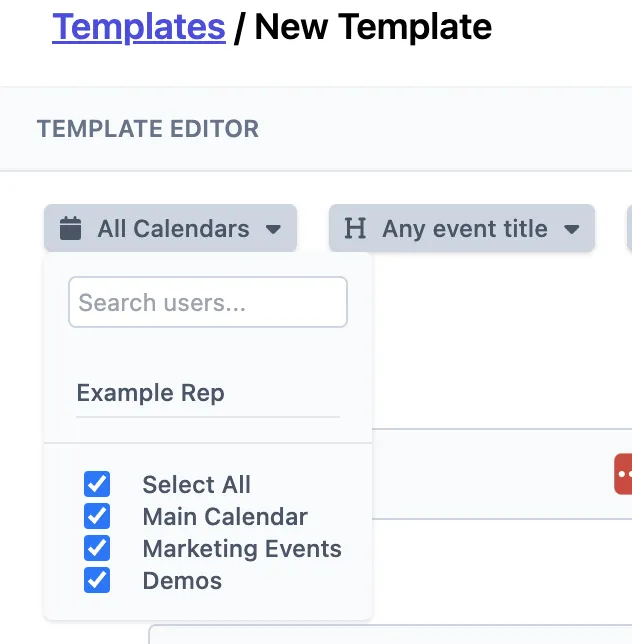The width and height of the screenshot is (632, 644).
Task: Uncheck the Main Calendar checkbox
Action: pyautogui.click(x=97, y=517)
